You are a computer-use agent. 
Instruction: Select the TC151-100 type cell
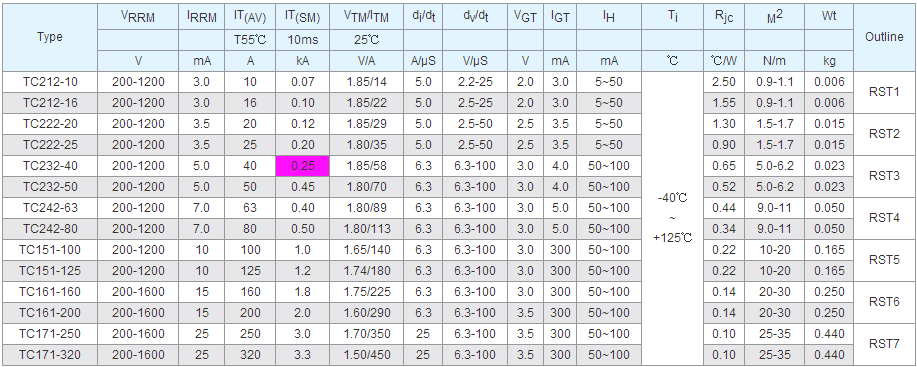(50, 250)
